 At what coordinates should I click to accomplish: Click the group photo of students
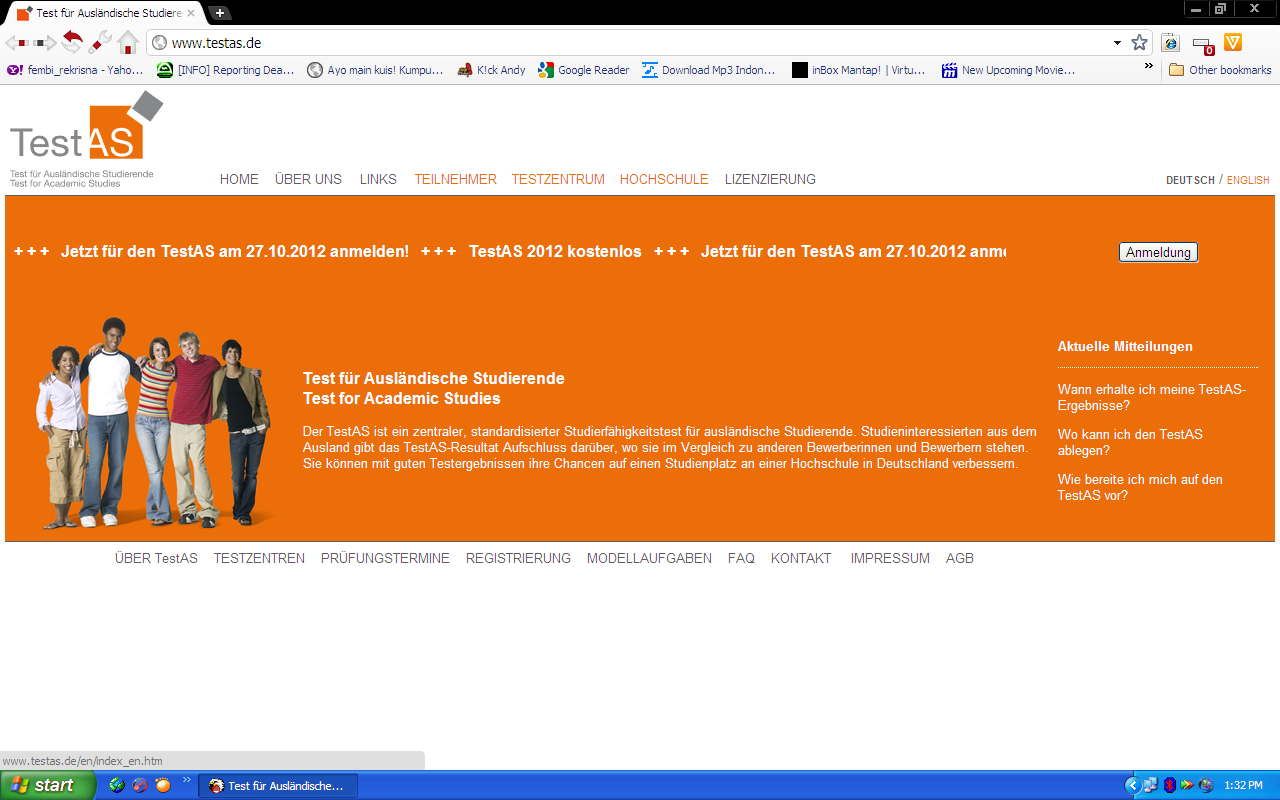155,423
